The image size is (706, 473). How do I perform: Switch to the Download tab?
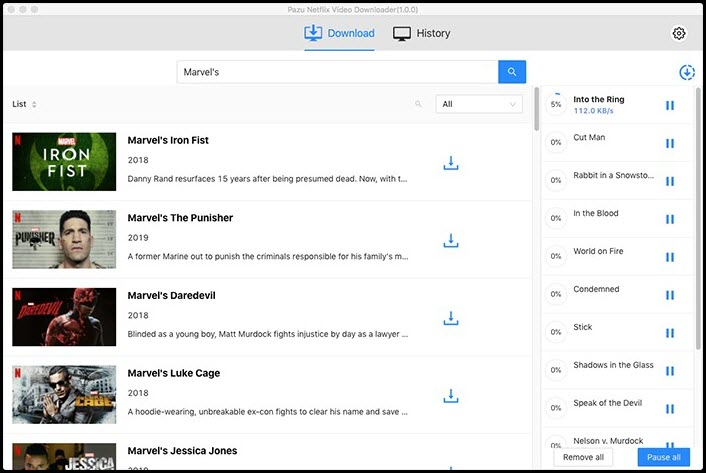coord(339,33)
